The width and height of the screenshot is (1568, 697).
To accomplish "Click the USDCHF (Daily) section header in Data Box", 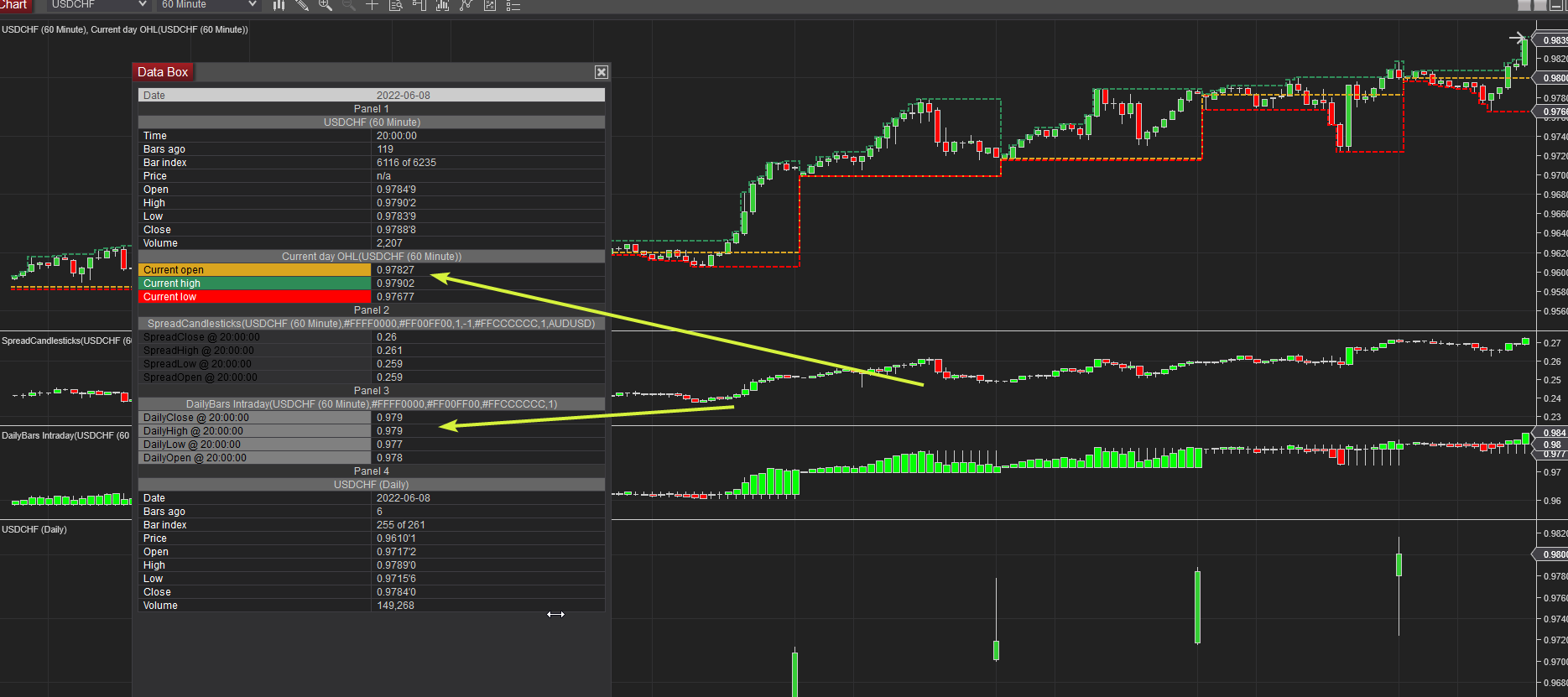I will click(x=372, y=484).
